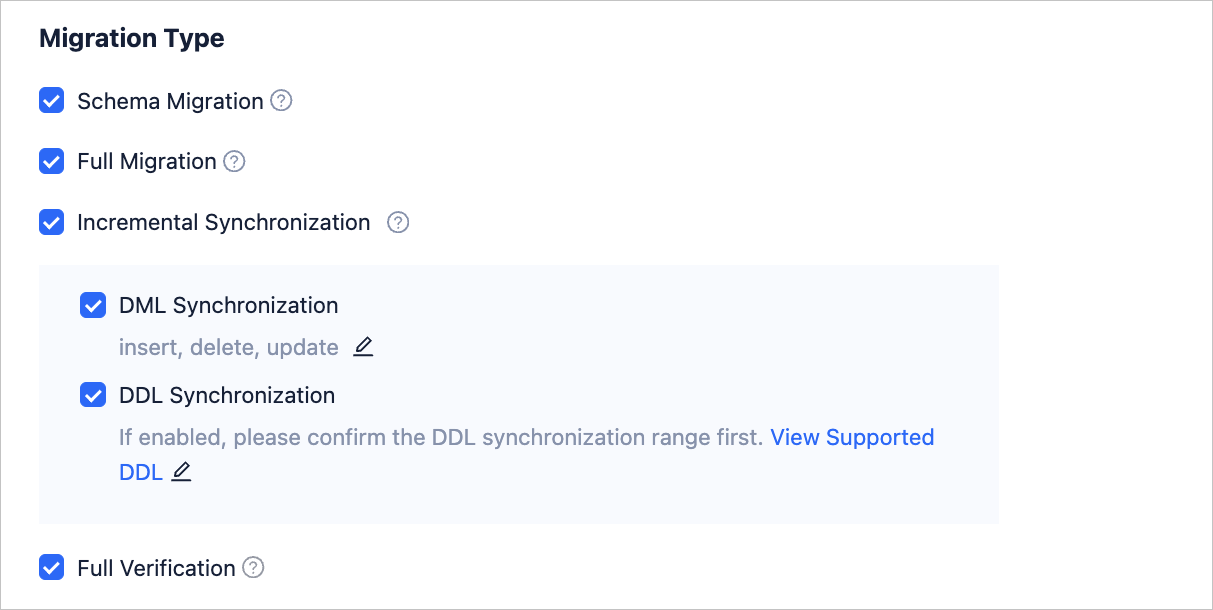Click the Schema Migration label text
Screen dimensions: 1213x610
[170, 101]
